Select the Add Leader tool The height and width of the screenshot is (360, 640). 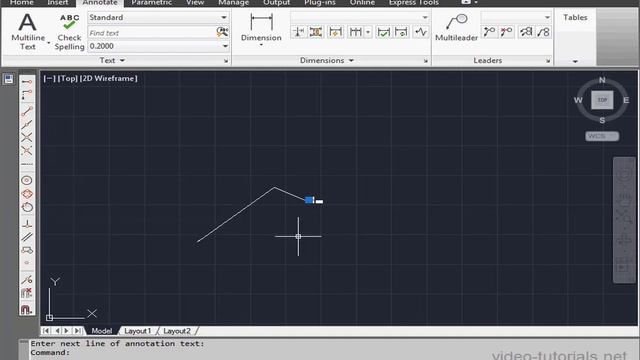click(x=489, y=32)
